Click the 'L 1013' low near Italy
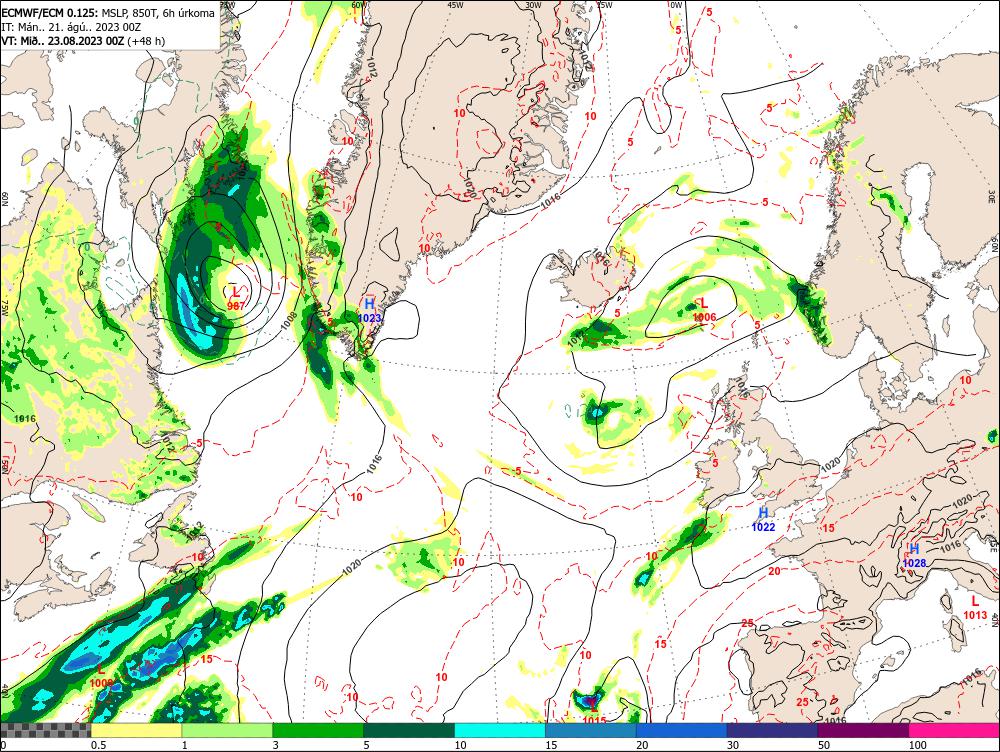Screen dimensions: 1000x752 click(x=975, y=608)
